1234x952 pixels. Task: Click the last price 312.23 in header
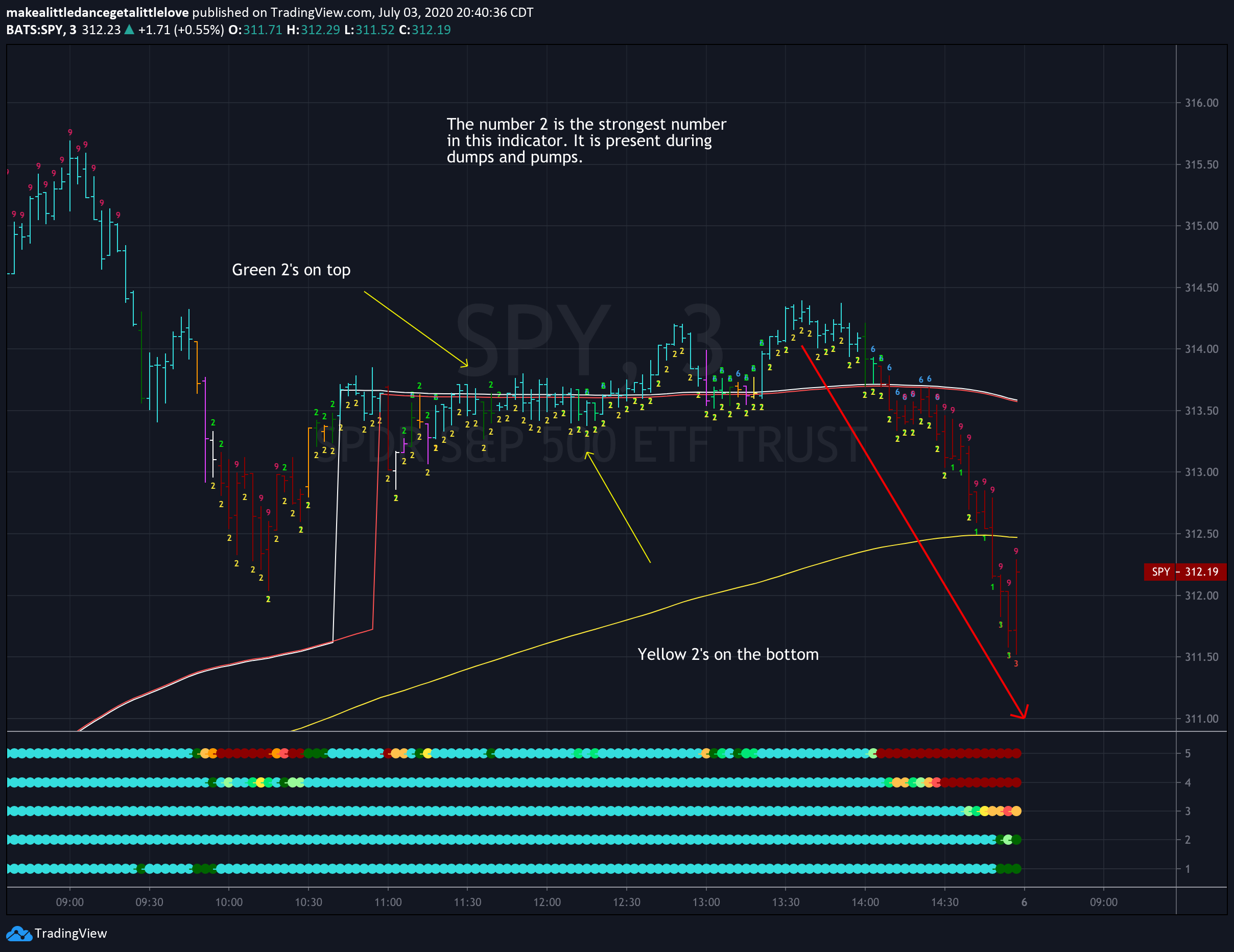[x=101, y=30]
